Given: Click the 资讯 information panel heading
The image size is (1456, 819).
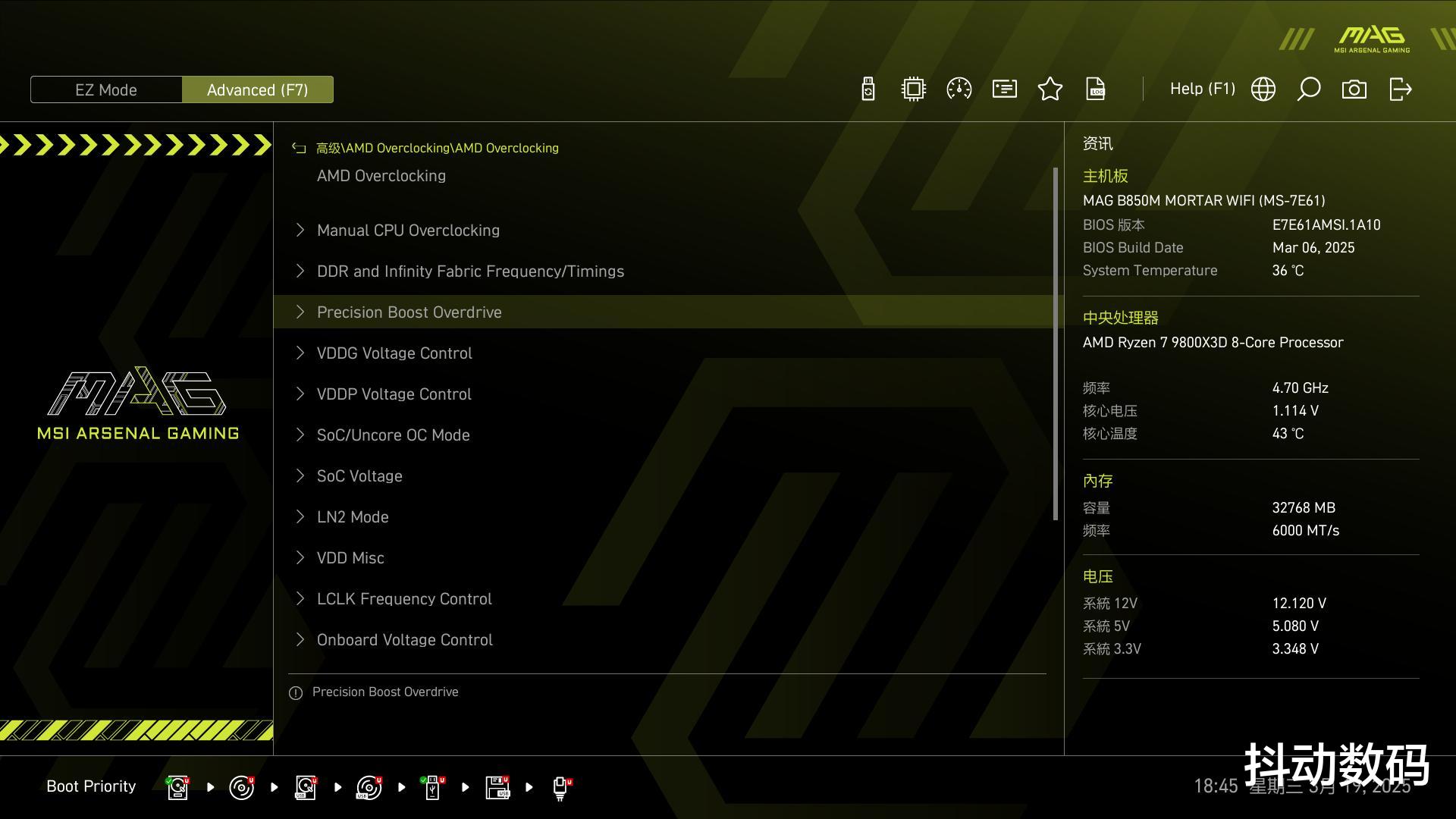Looking at the screenshot, I should point(1097,143).
